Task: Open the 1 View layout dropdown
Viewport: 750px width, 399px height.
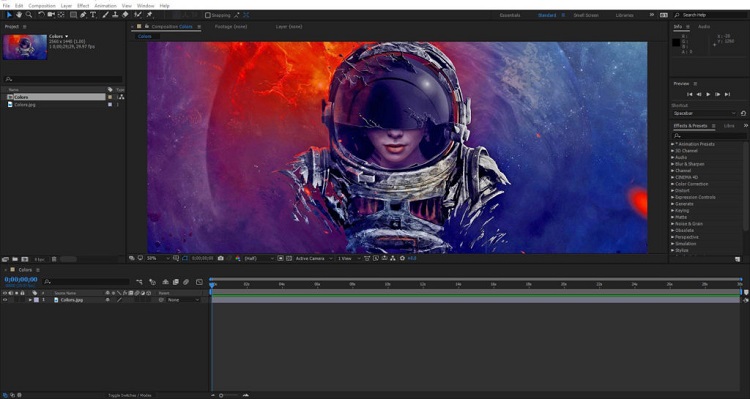Action: click(x=350, y=258)
